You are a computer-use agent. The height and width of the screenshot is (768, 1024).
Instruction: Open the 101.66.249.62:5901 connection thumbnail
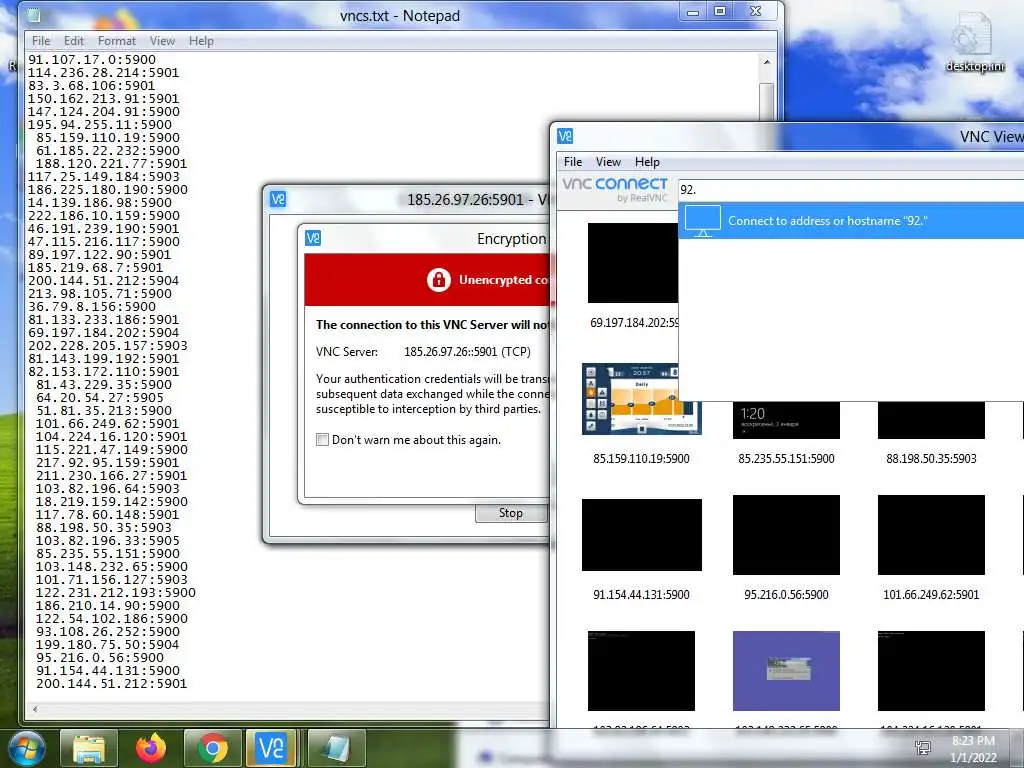[x=931, y=535]
